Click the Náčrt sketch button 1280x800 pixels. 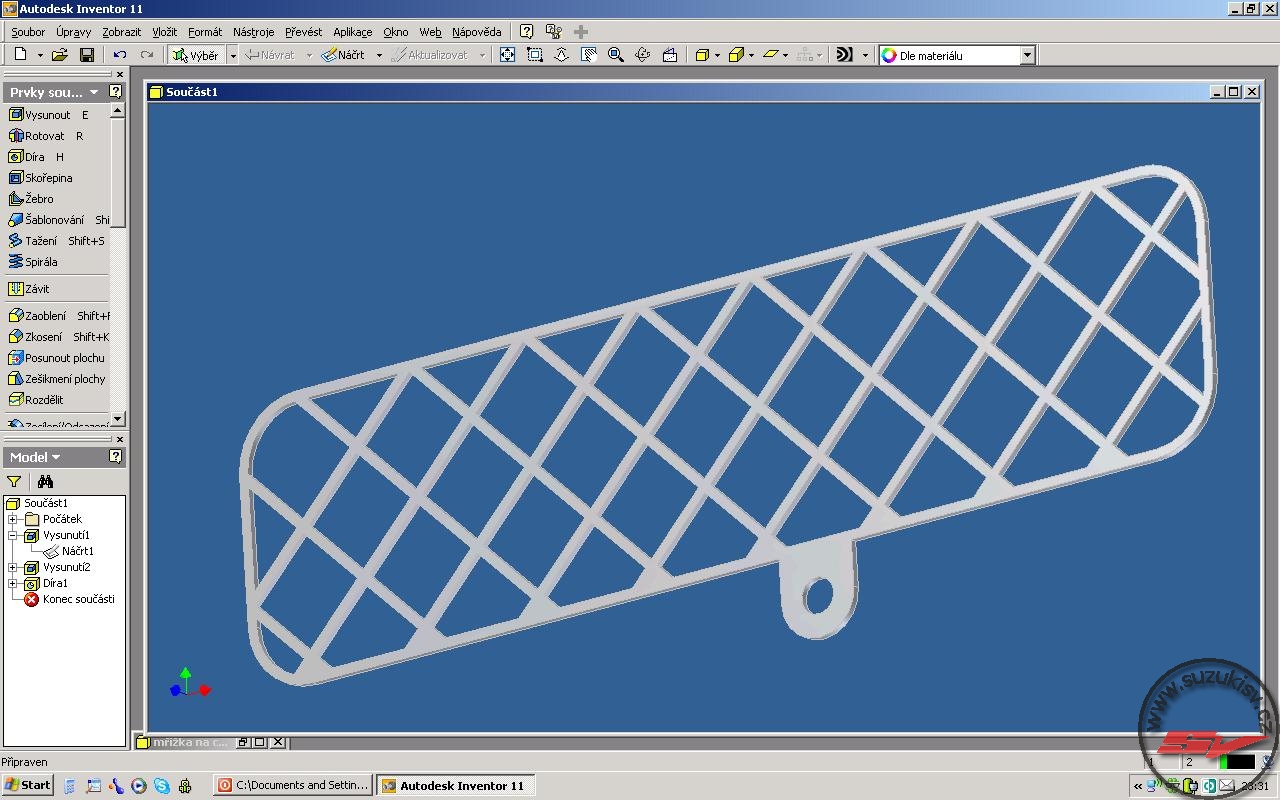tap(343, 55)
